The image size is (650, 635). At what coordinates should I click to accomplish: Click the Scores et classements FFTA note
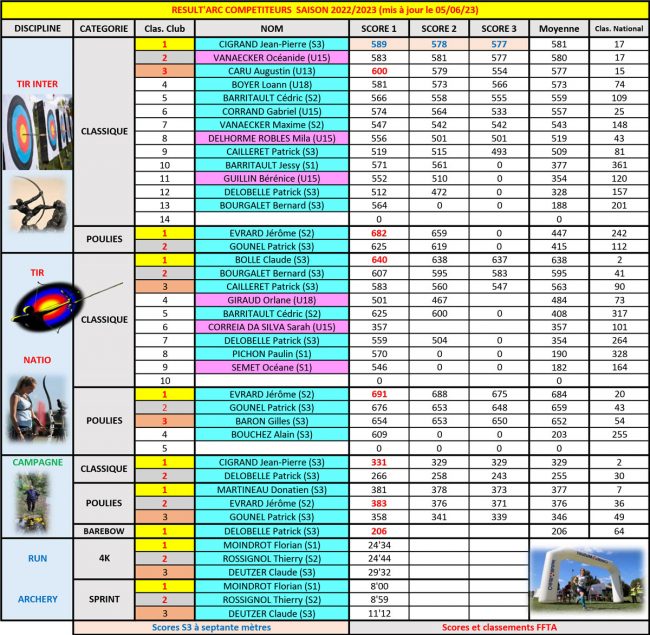tap(499, 628)
